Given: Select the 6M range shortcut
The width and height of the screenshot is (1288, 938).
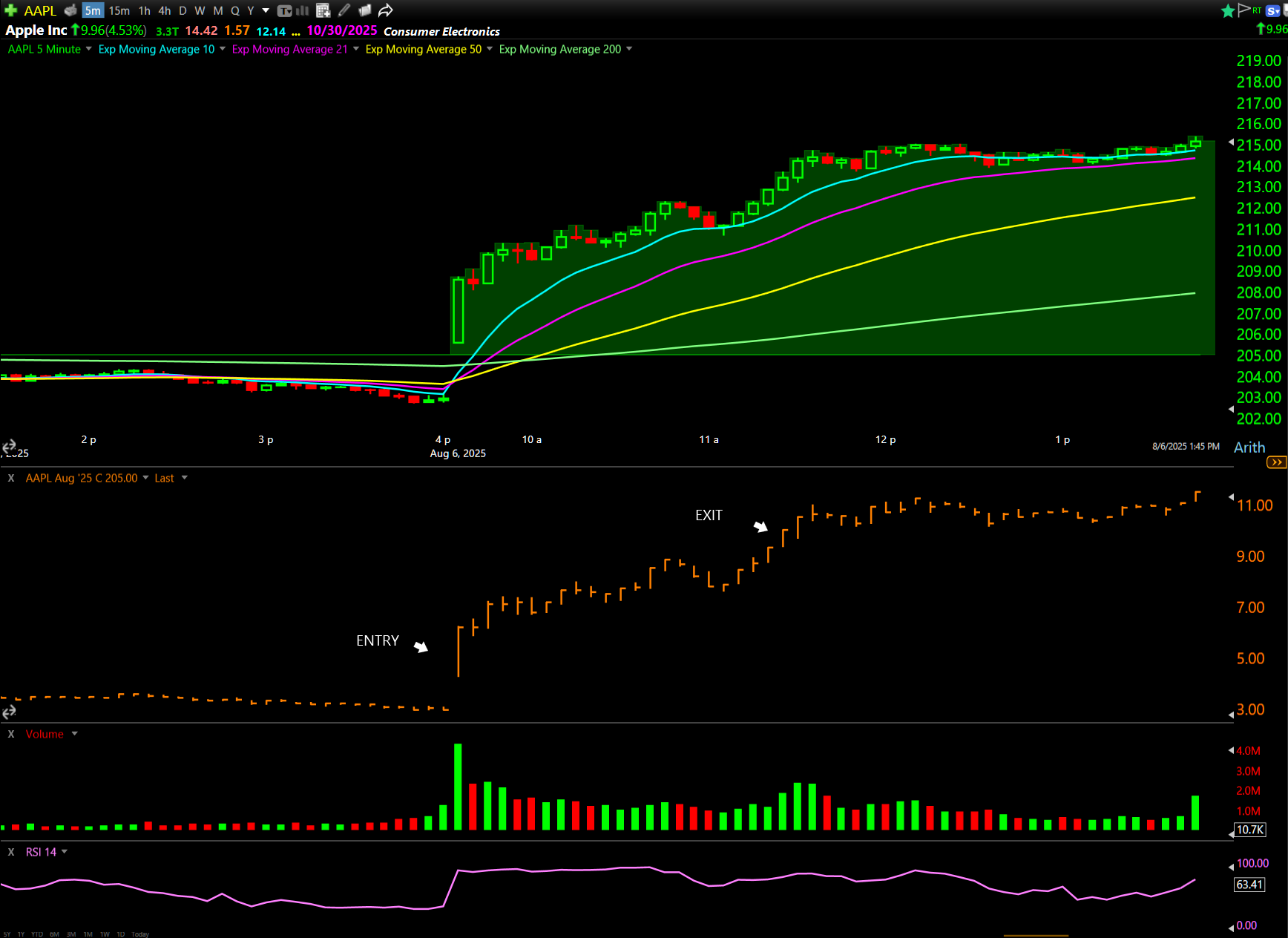Looking at the screenshot, I should pyautogui.click(x=54, y=934).
